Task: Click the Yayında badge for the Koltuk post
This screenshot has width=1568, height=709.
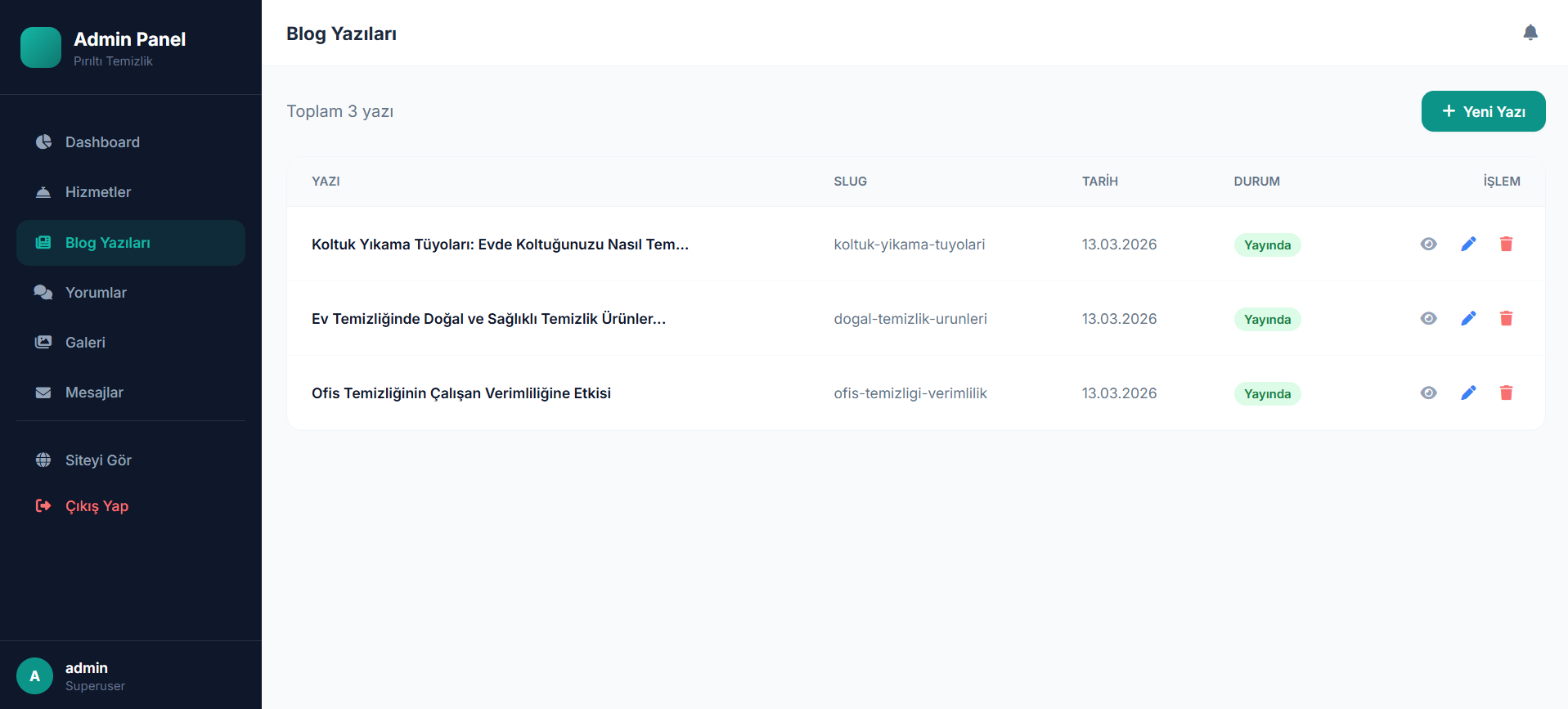Action: coord(1267,245)
